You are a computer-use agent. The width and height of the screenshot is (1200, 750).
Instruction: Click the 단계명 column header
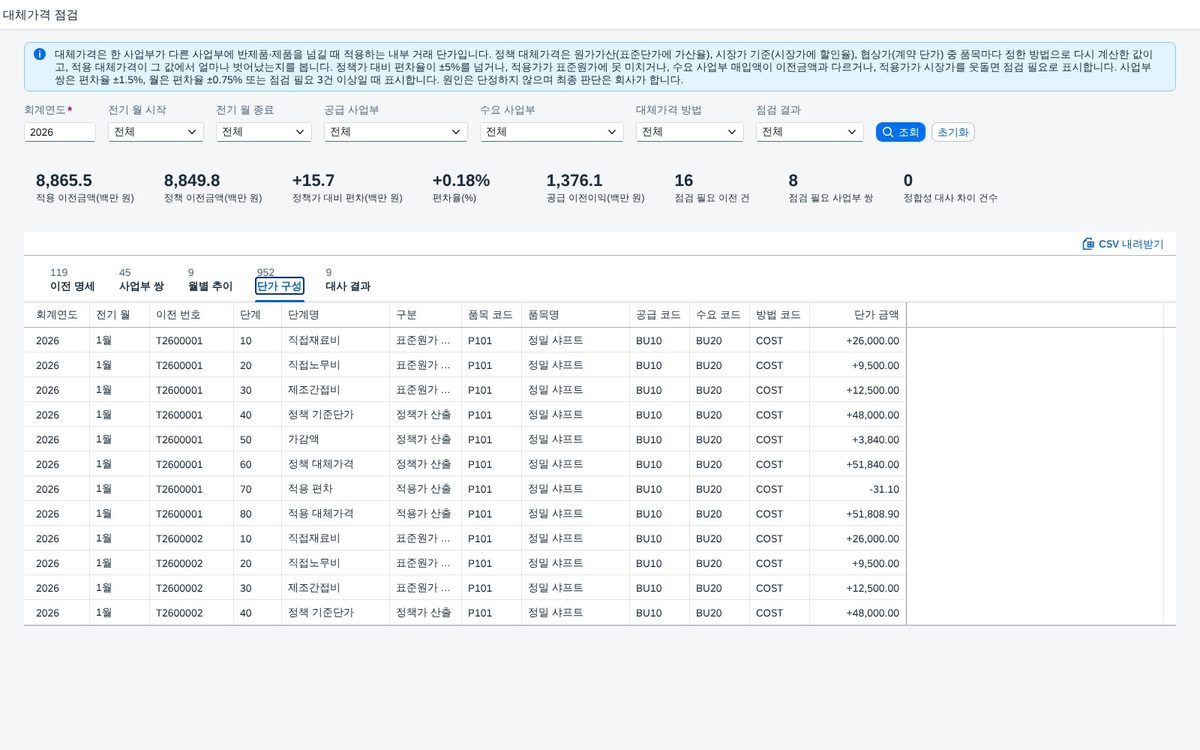336,315
